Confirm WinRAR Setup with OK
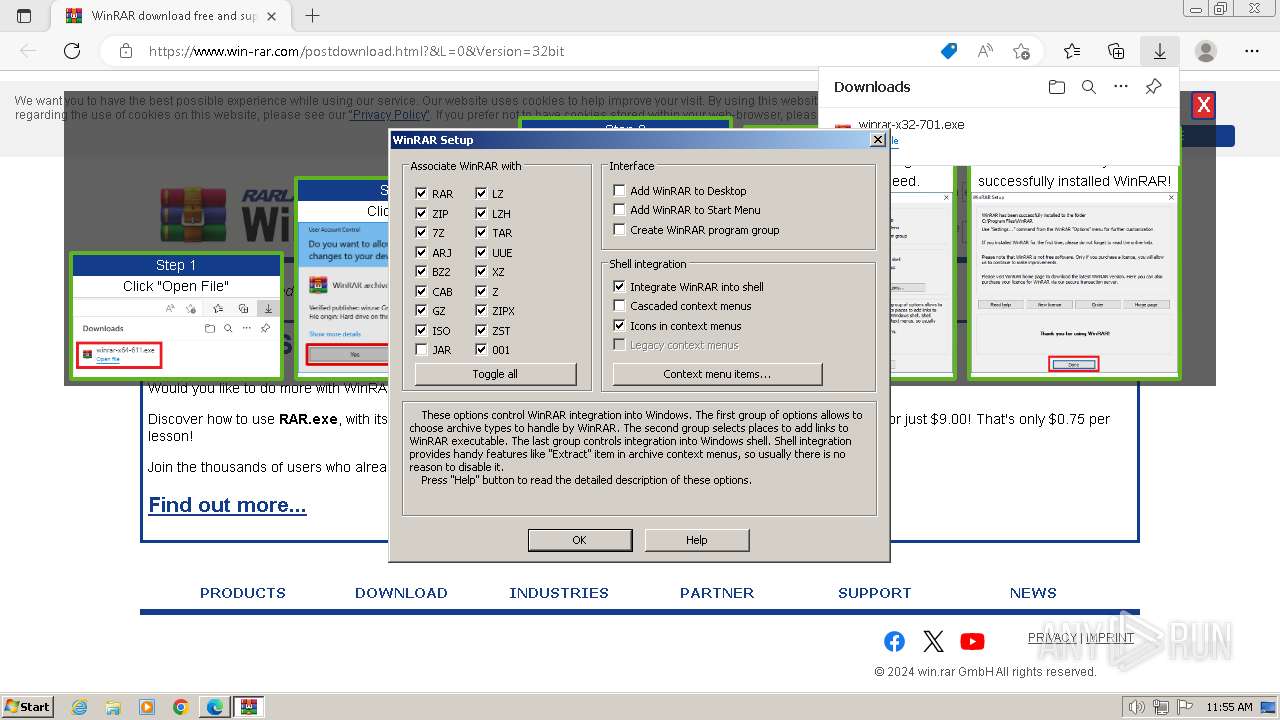This screenshot has height=720, width=1280. coord(579,540)
